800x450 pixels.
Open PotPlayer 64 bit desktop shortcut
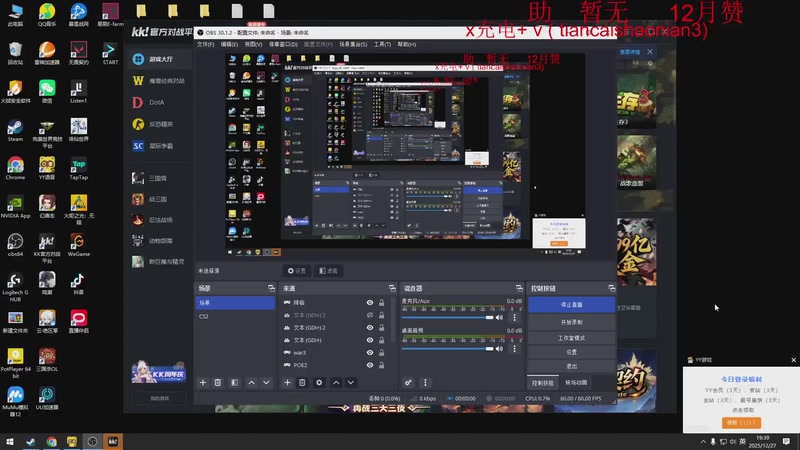click(15, 363)
